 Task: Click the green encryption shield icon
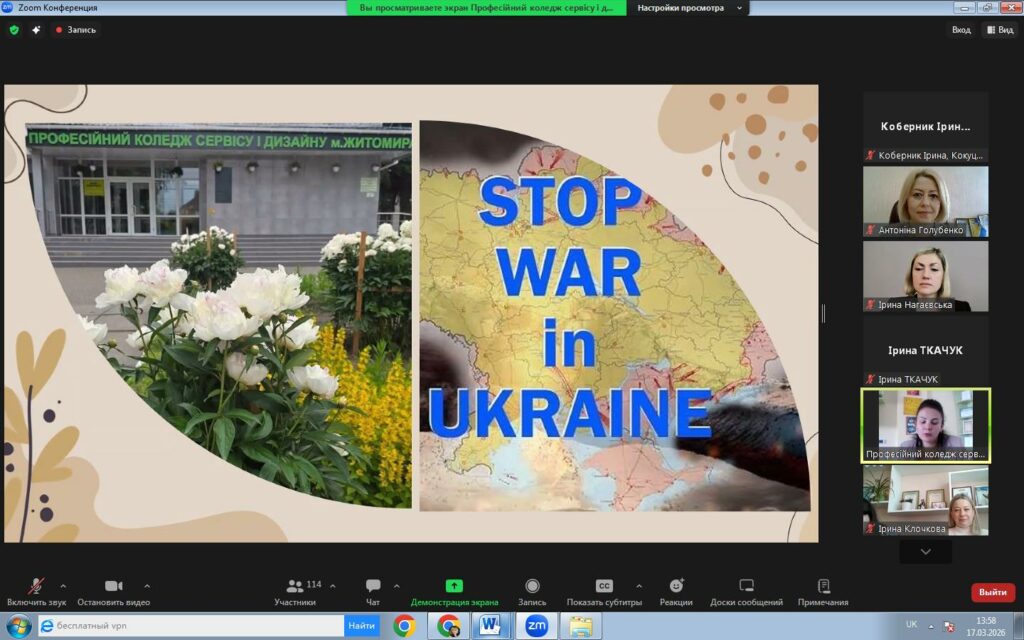pyautogui.click(x=14, y=30)
